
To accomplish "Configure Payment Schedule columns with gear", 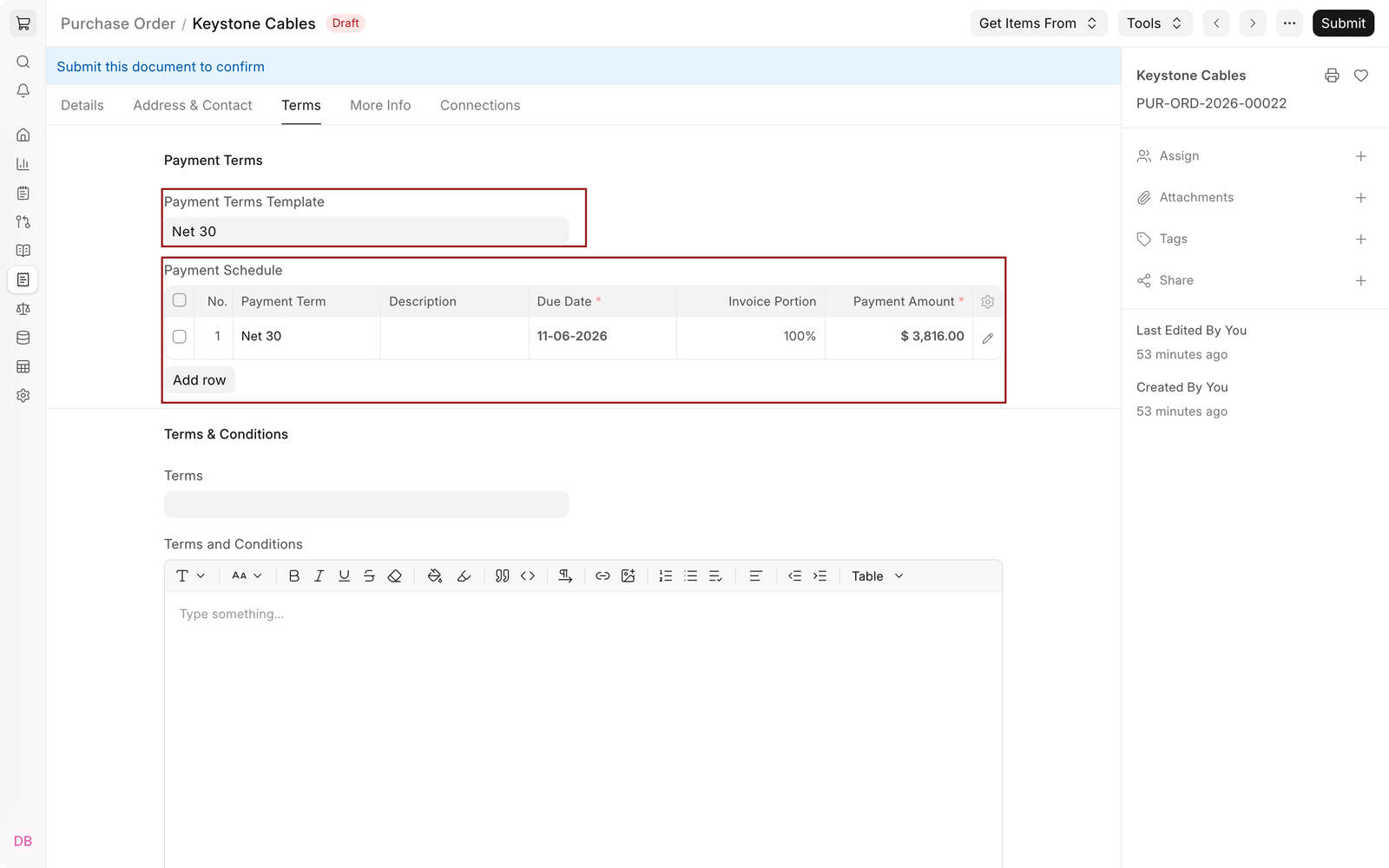I will pos(987,302).
